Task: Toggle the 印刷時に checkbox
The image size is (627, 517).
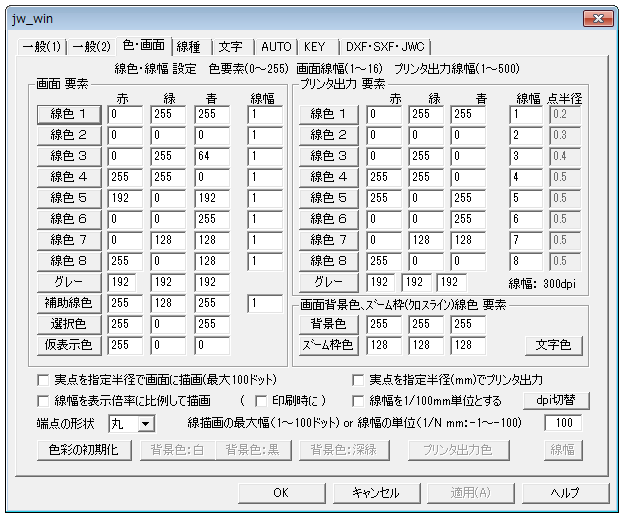Action: click(x=261, y=401)
